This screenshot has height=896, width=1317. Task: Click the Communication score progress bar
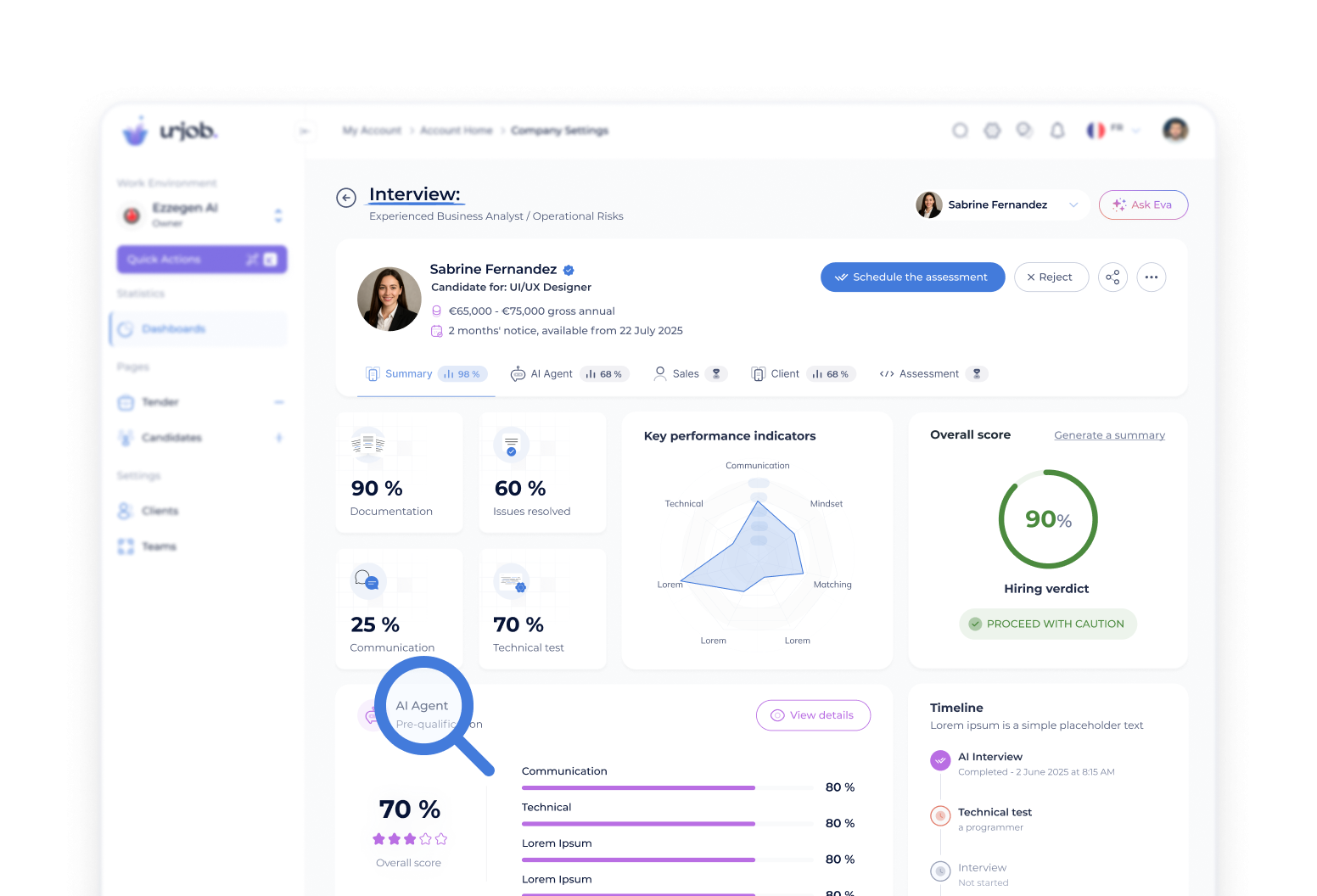click(638, 787)
